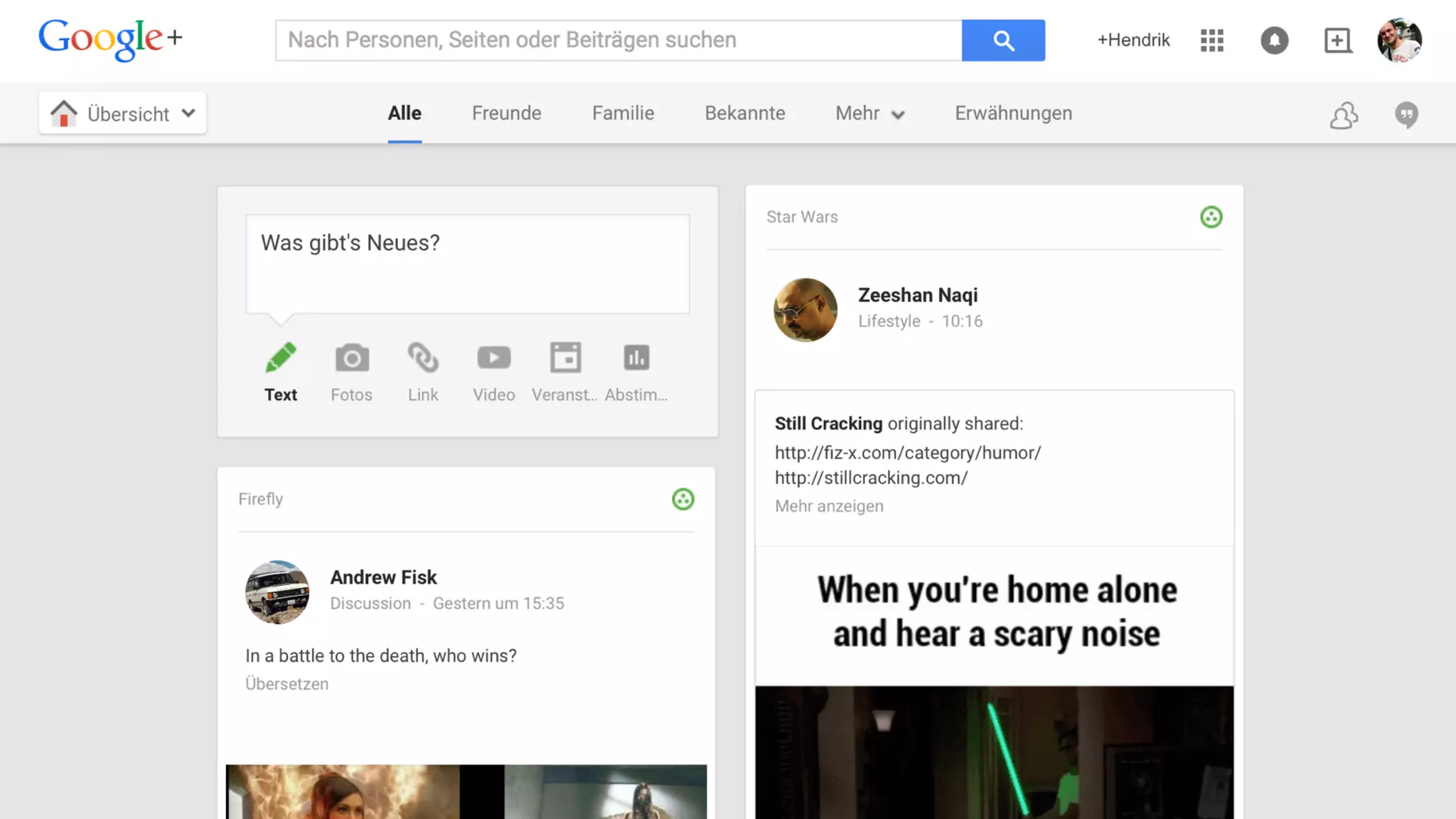Pick the Veranst. event calendar icon
The width and height of the screenshot is (1456, 819).
565,358
